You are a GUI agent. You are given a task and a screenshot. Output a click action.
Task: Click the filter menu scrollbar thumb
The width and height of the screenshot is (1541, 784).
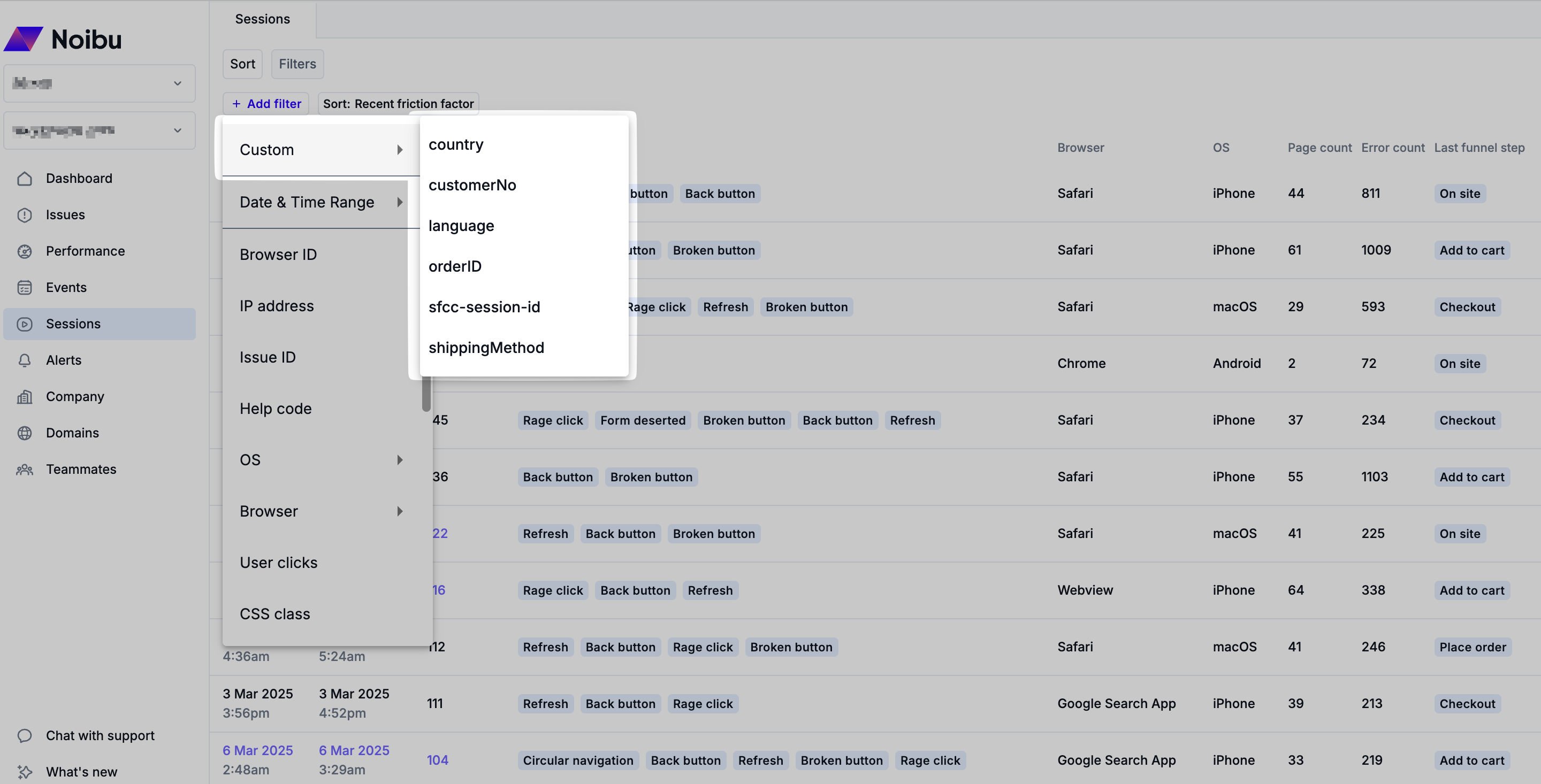[426, 395]
